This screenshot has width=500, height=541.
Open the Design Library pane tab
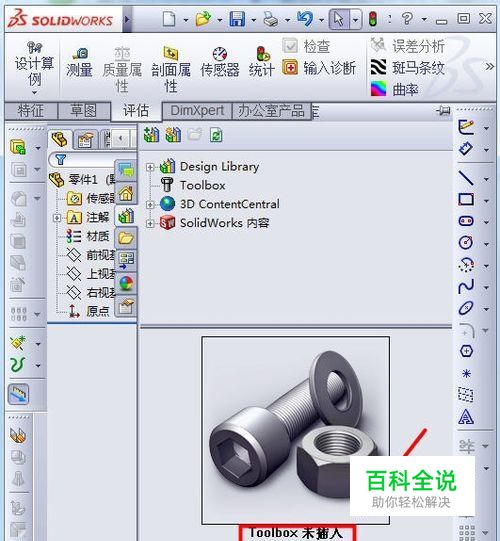126,216
